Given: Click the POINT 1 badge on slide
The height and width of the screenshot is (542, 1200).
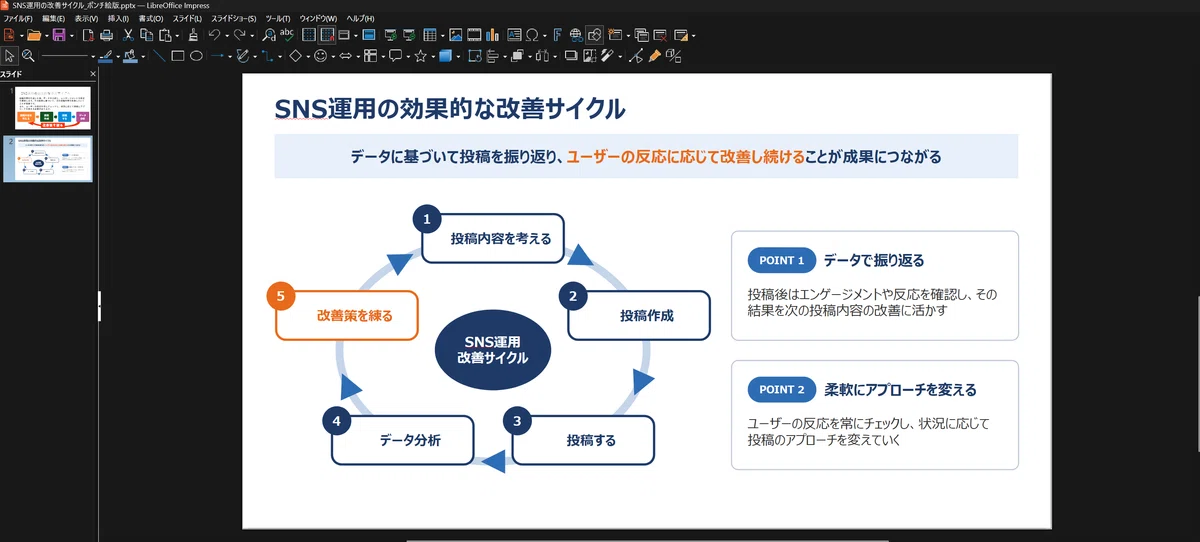Looking at the screenshot, I should pyautogui.click(x=782, y=261).
